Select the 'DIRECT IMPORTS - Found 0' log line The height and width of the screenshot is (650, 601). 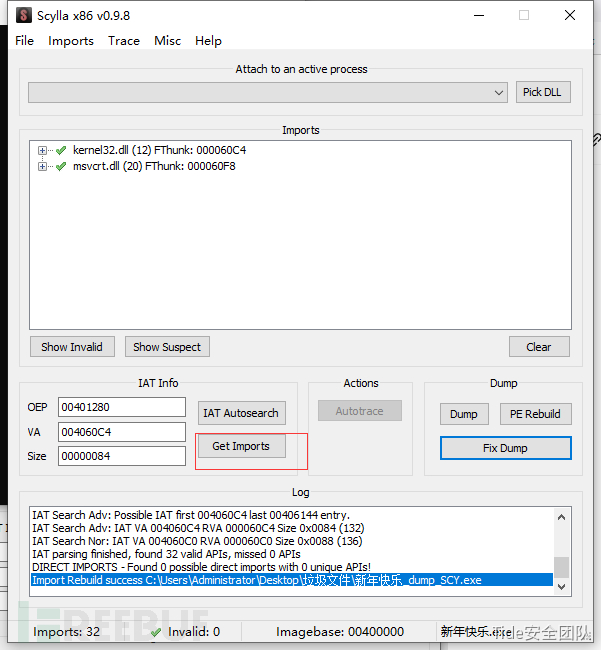201,567
